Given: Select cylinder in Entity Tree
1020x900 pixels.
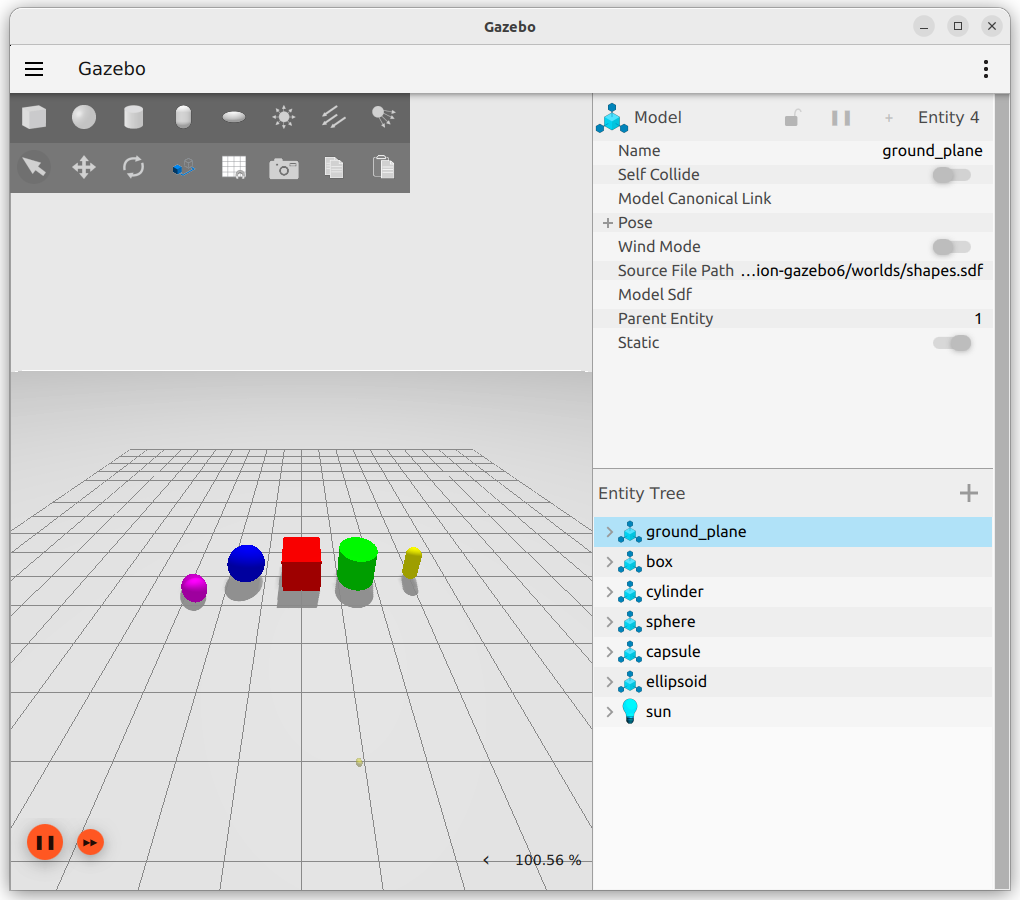Looking at the screenshot, I should pyautogui.click(x=793, y=592).
